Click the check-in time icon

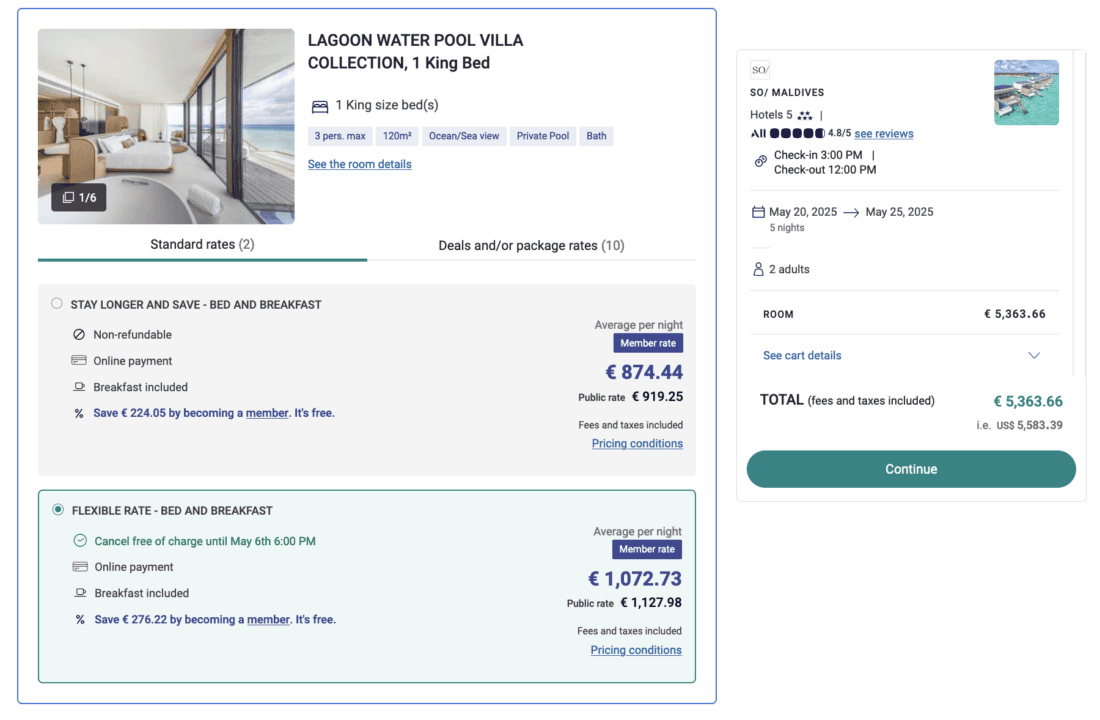760,161
